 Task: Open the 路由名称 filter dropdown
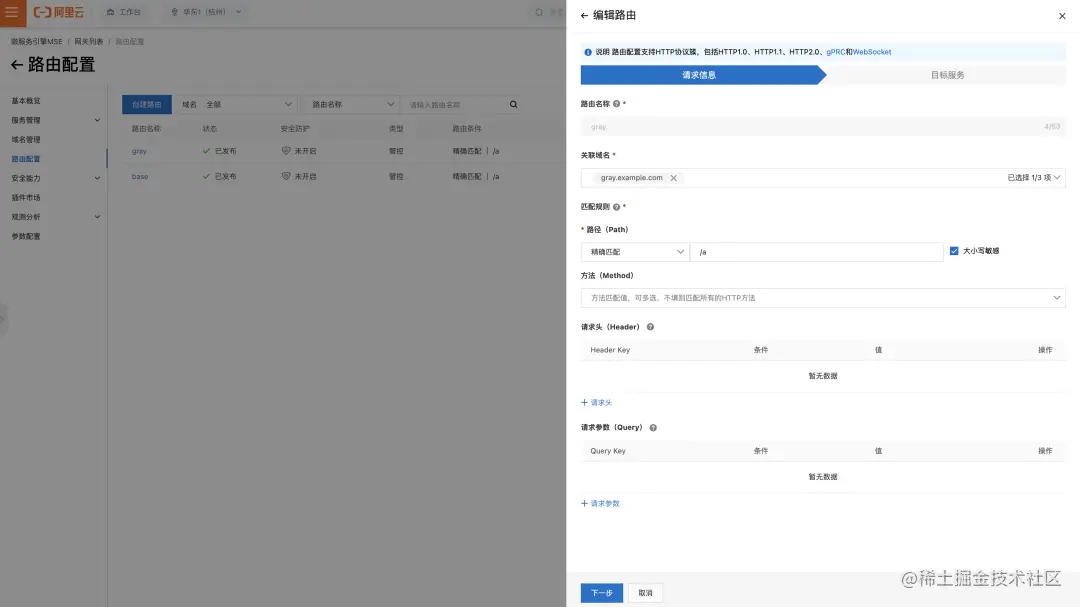coord(351,105)
